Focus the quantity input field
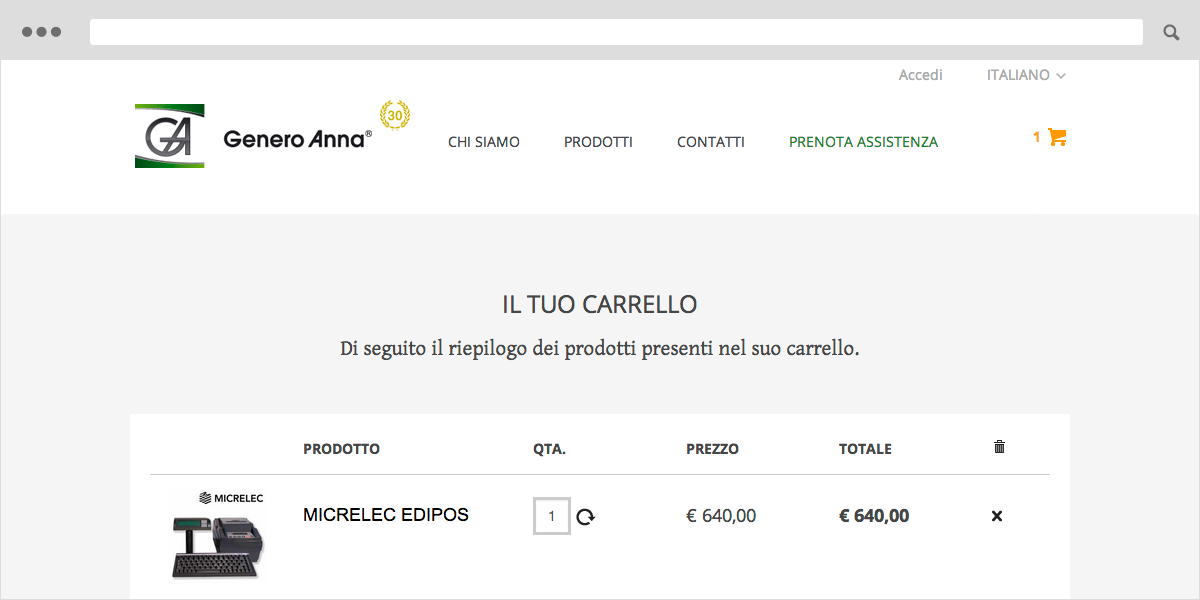Image resolution: width=1200 pixels, height=600 pixels. pos(552,516)
